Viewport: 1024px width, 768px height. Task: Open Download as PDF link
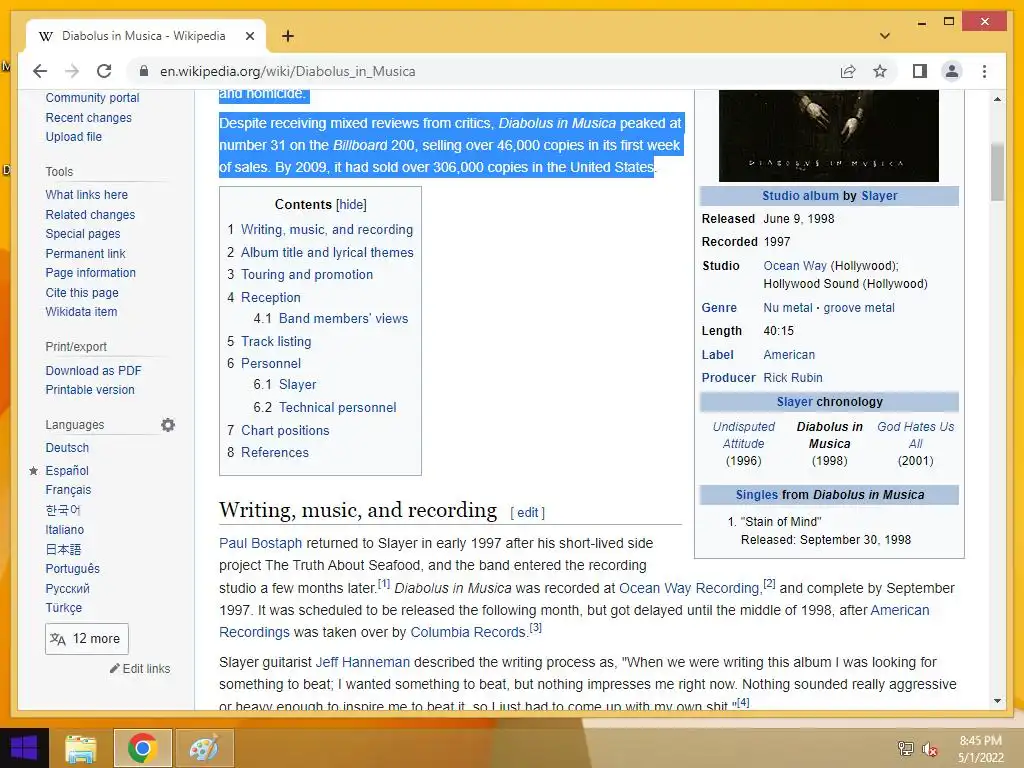(93, 370)
